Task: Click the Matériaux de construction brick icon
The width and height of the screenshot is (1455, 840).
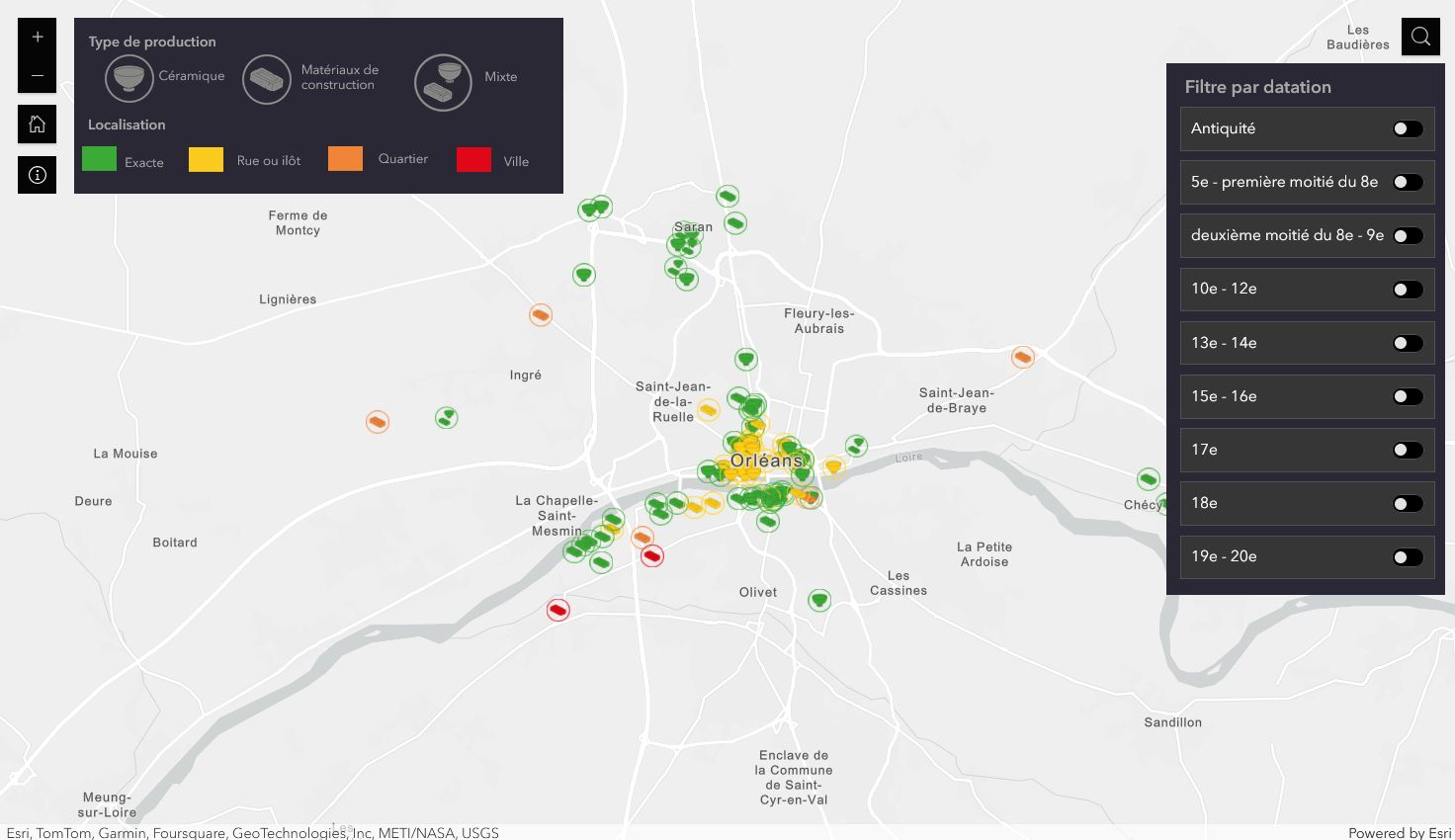Action: pyautogui.click(x=266, y=78)
